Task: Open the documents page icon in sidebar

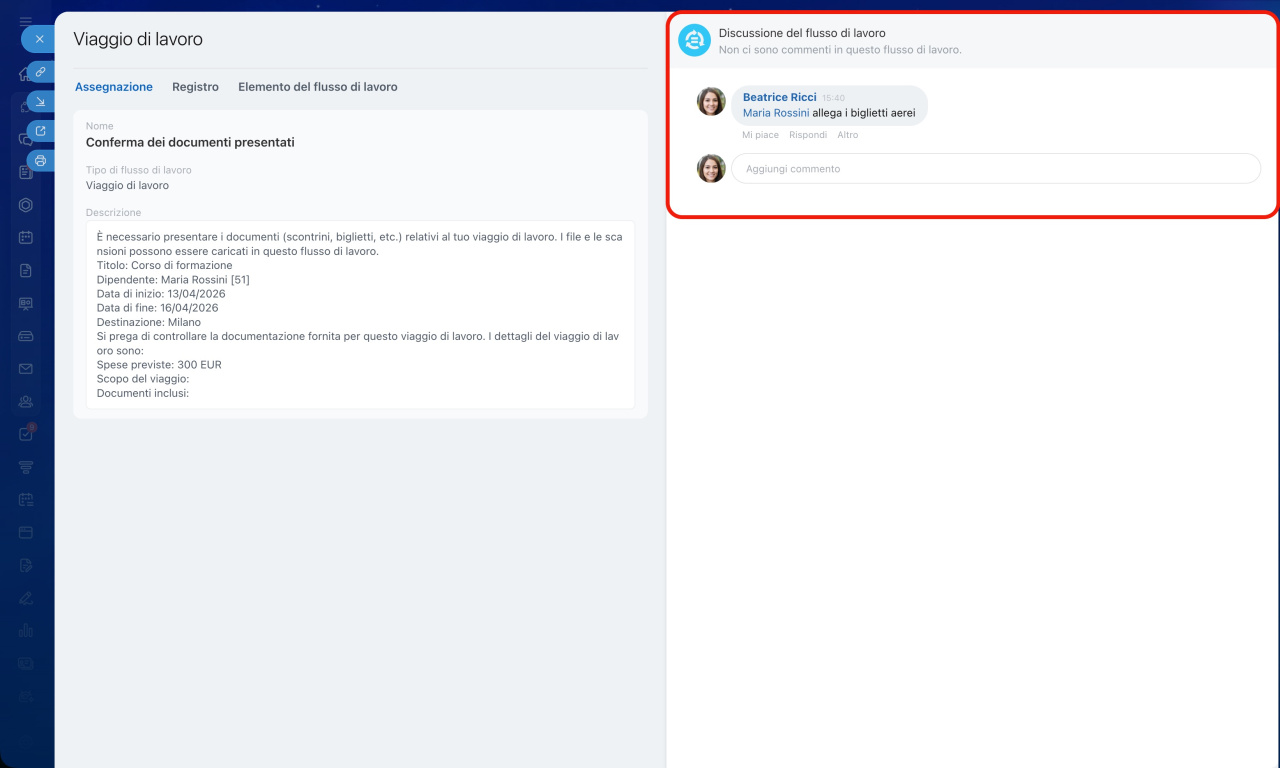Action: point(26,271)
